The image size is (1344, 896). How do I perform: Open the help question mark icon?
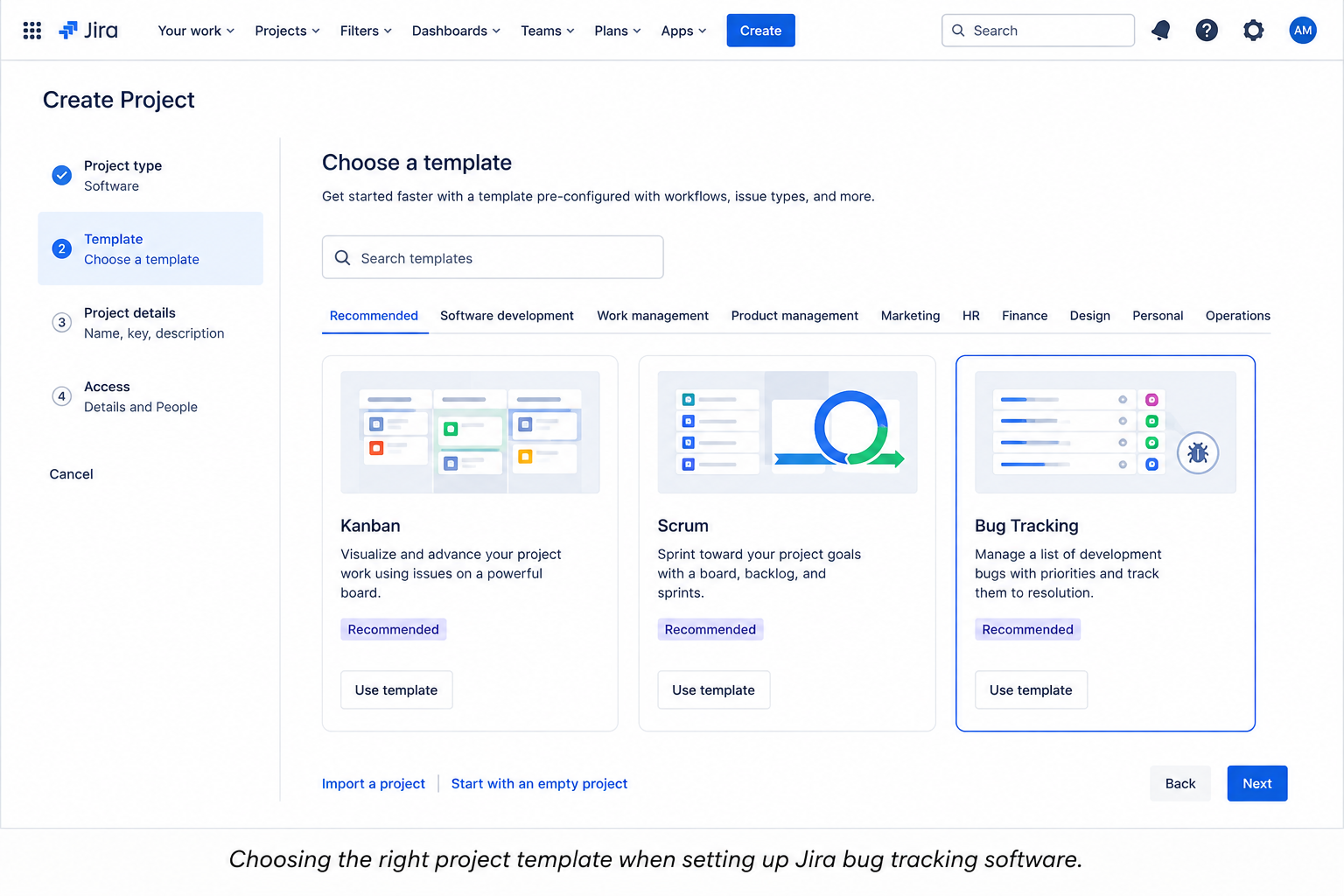(x=1207, y=31)
